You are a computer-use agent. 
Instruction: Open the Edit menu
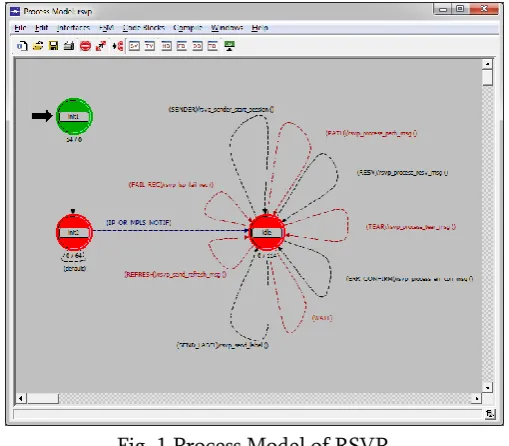[41, 28]
